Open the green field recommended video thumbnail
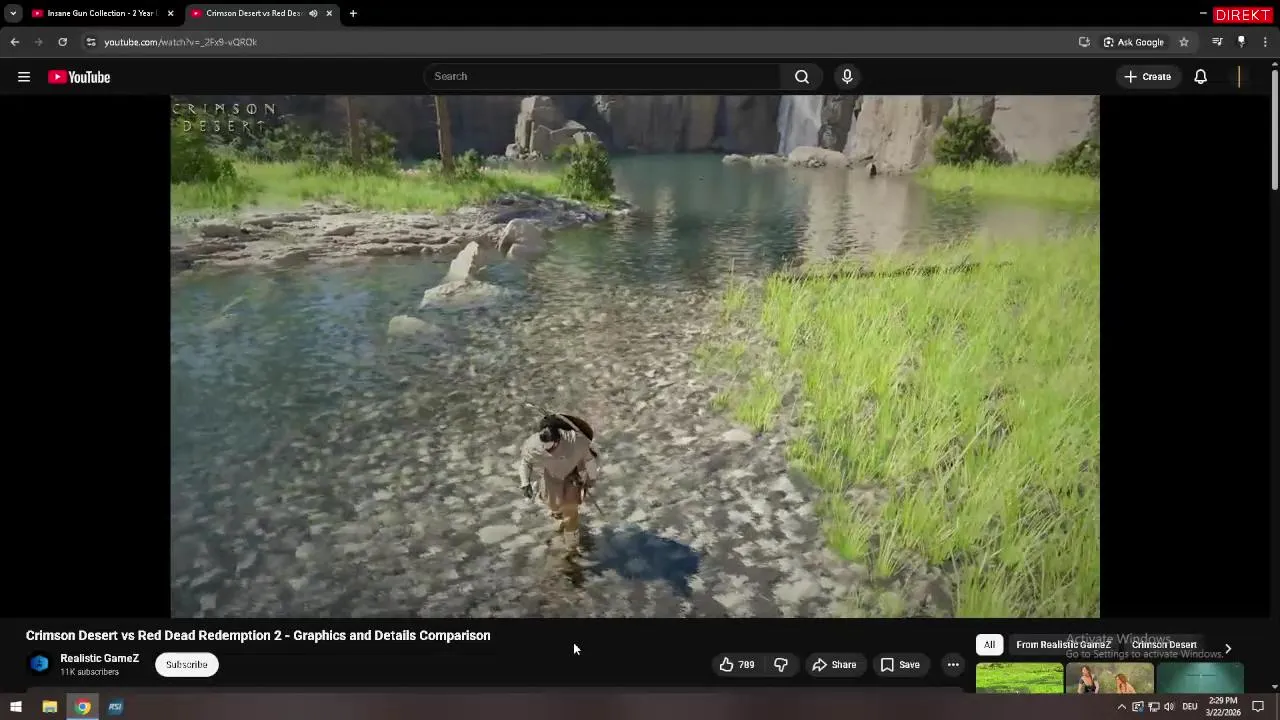The height and width of the screenshot is (720, 1280). pyautogui.click(x=1020, y=677)
